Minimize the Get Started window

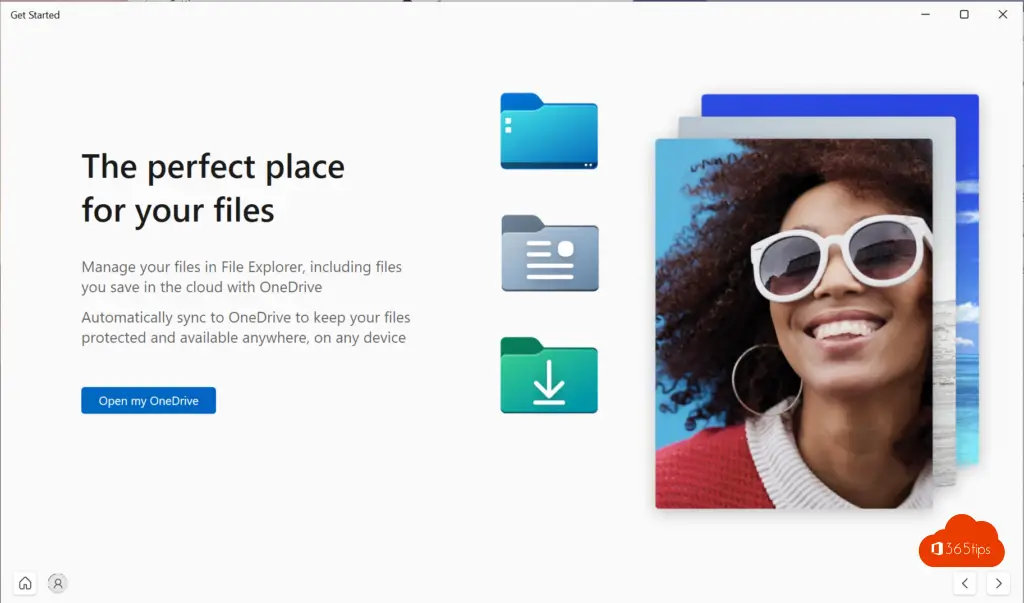[925, 14]
